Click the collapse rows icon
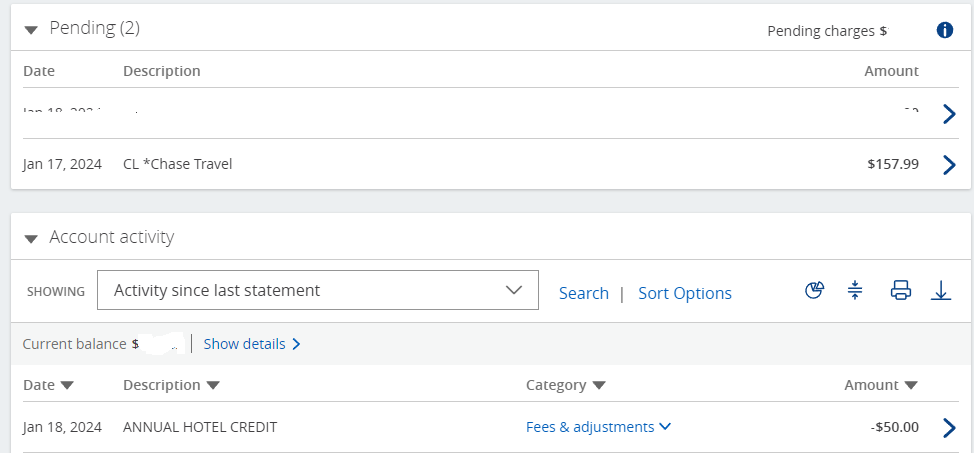 coord(855,291)
